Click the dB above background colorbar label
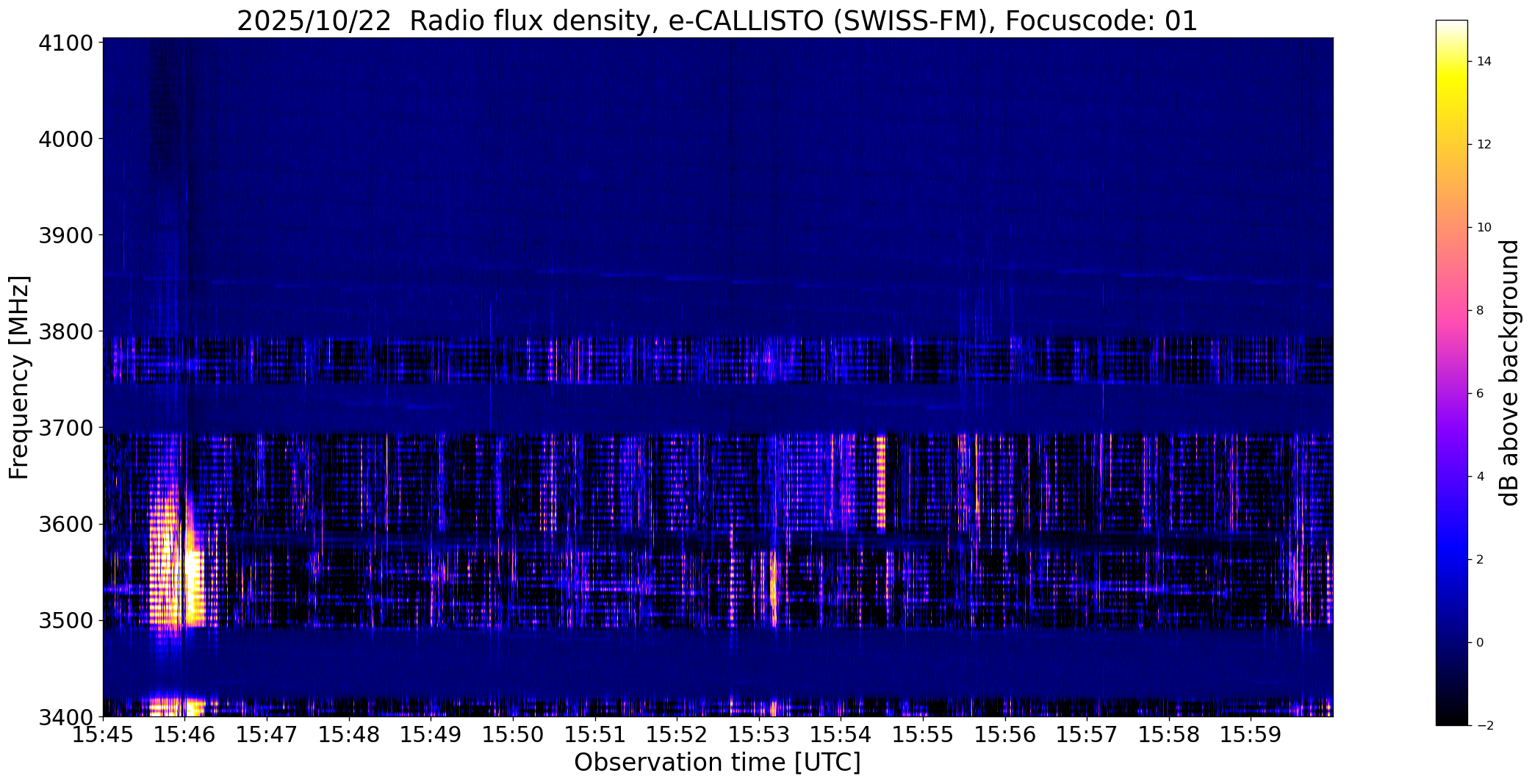This screenshot has width=1532, height=784. tap(1510, 373)
